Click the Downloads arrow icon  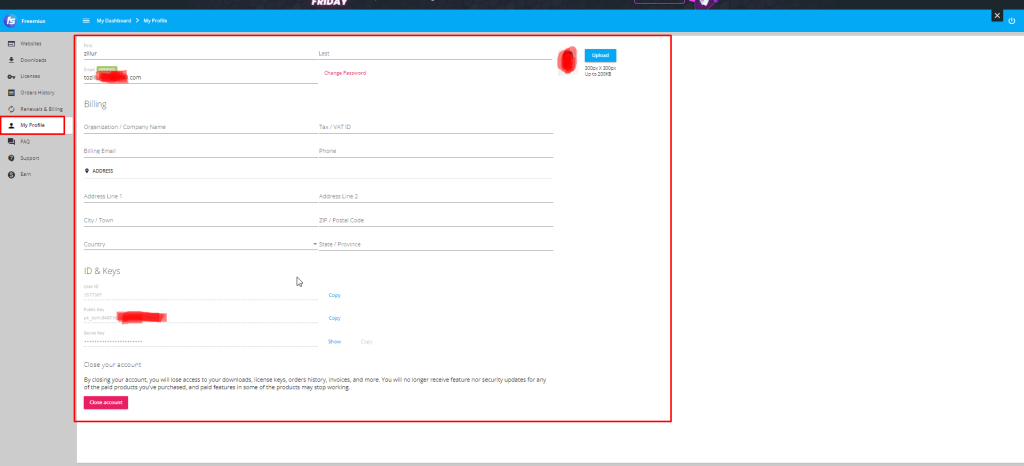[11, 60]
